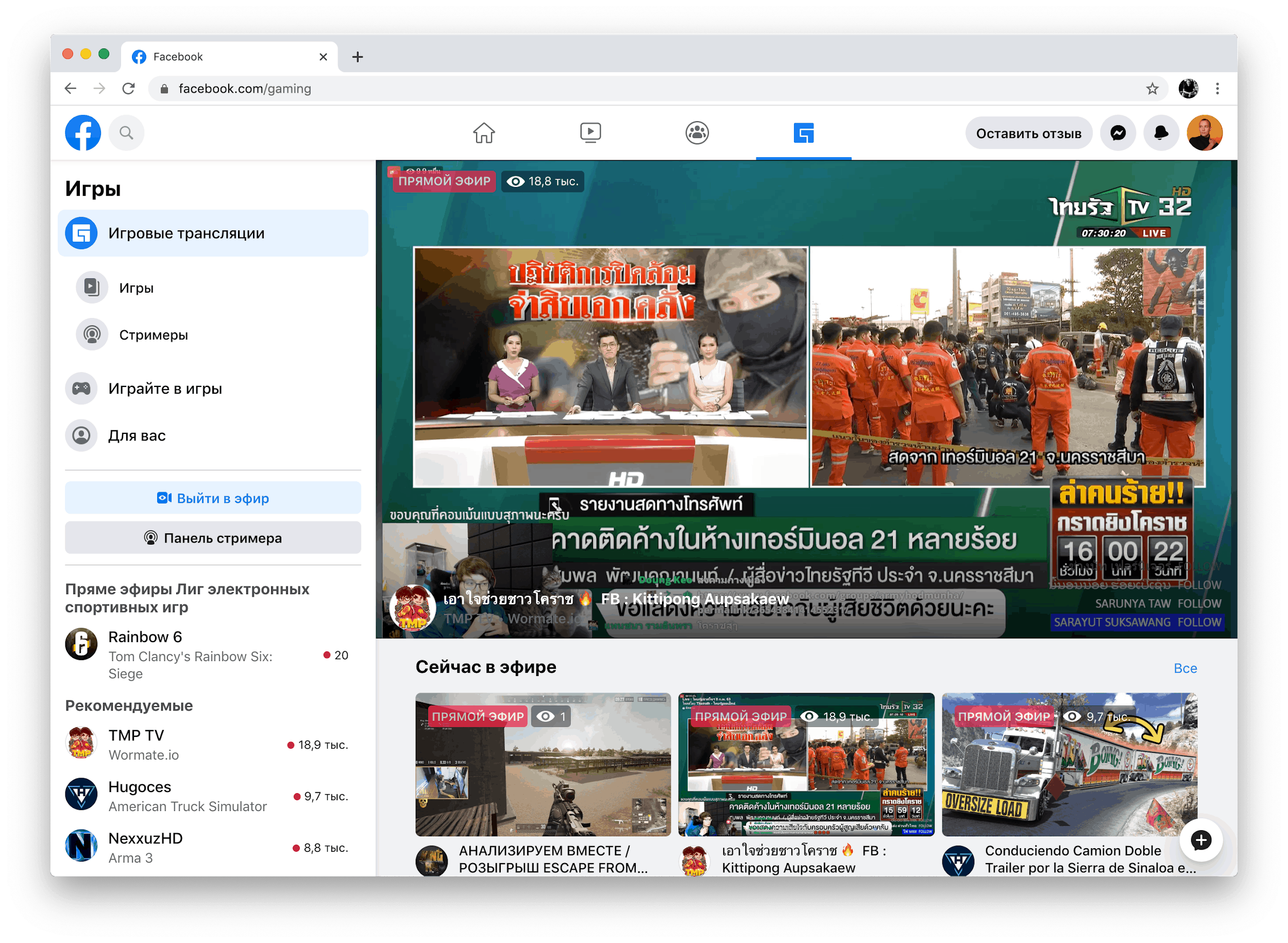The height and width of the screenshot is (943, 1288).
Task: Open the TMP TV recommended channel
Action: [x=213, y=745]
